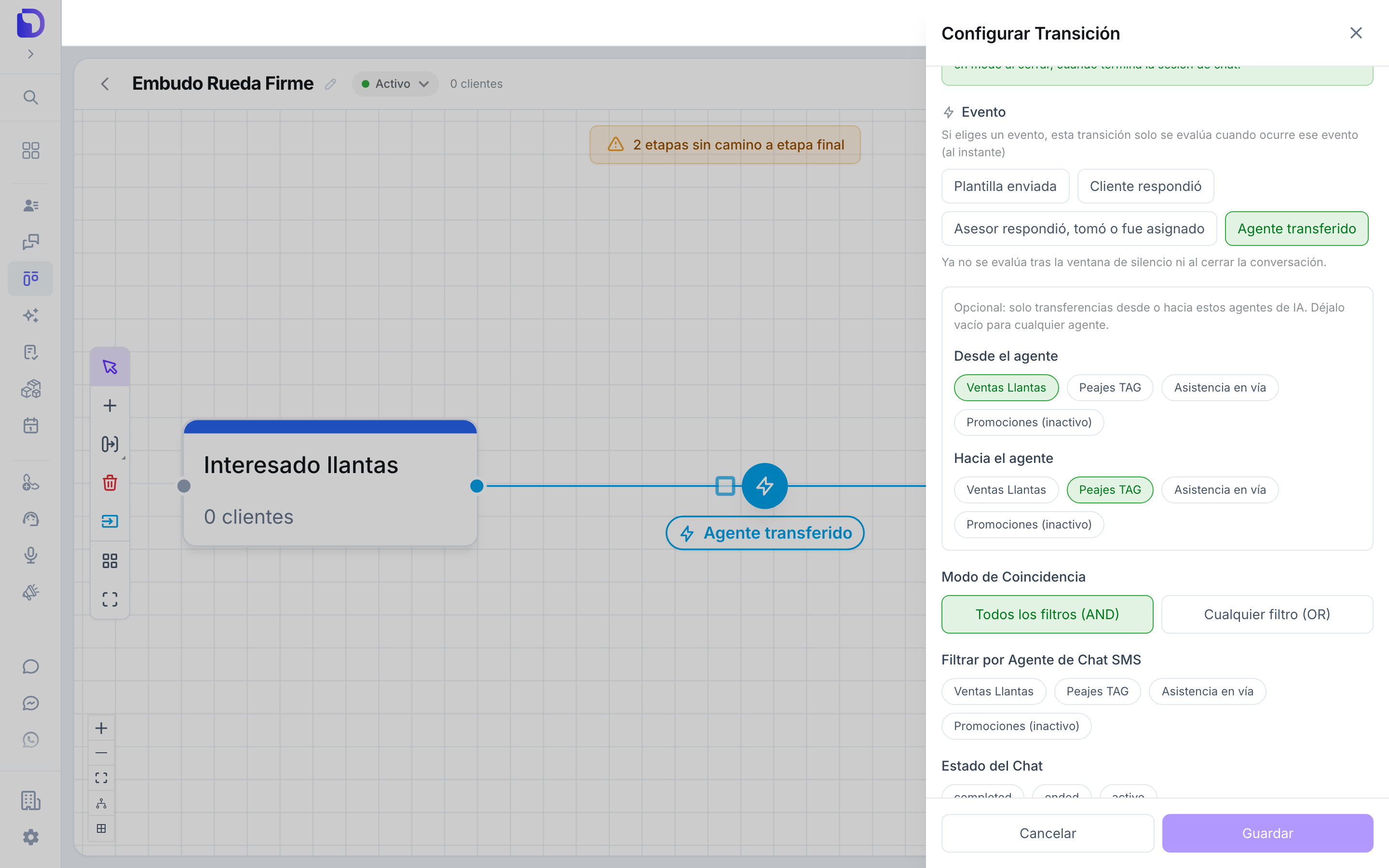
Task: Go back using the left chevron arrow
Action: point(105,84)
